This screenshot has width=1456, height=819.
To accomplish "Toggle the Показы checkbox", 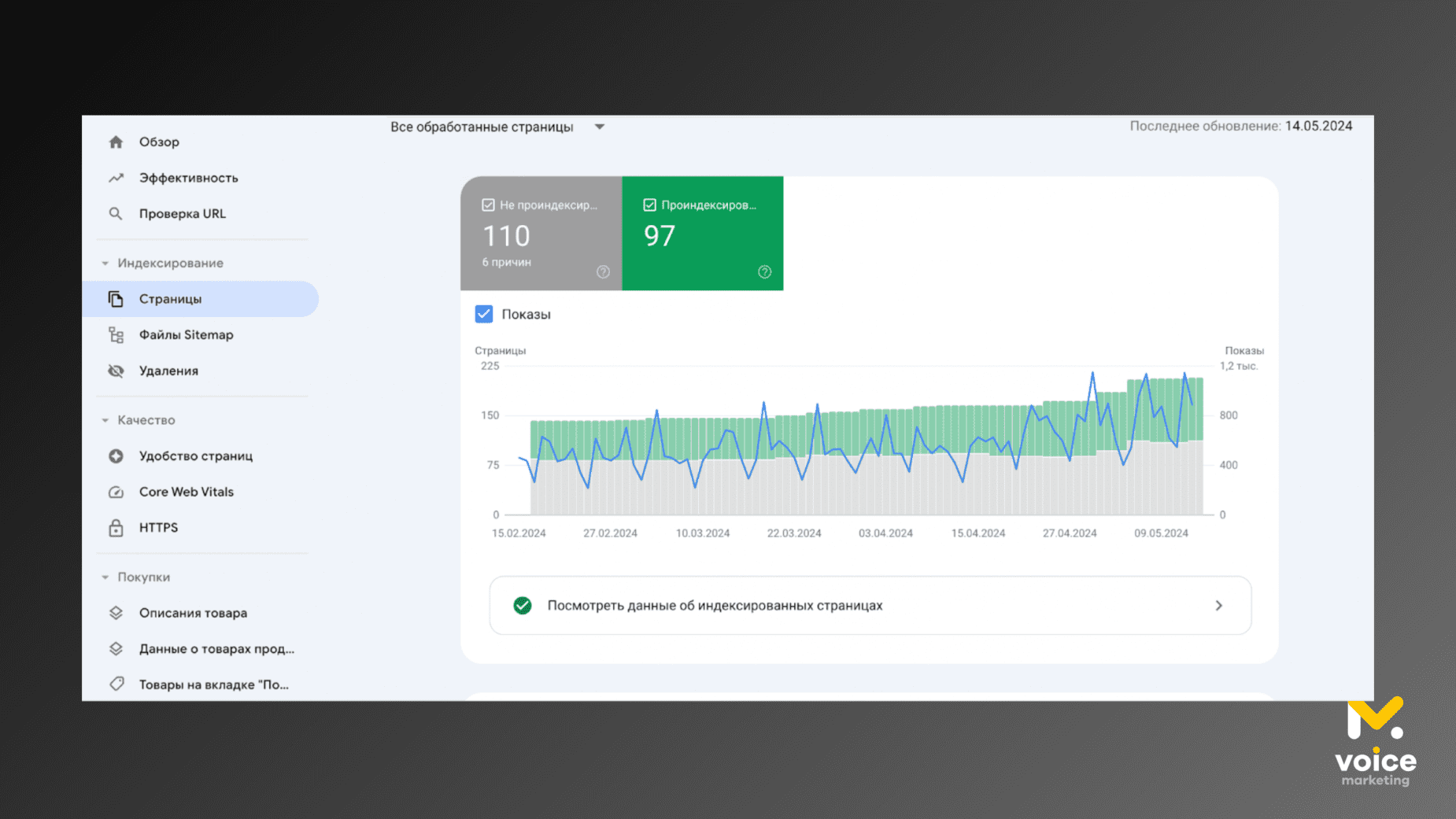I will coord(484,314).
